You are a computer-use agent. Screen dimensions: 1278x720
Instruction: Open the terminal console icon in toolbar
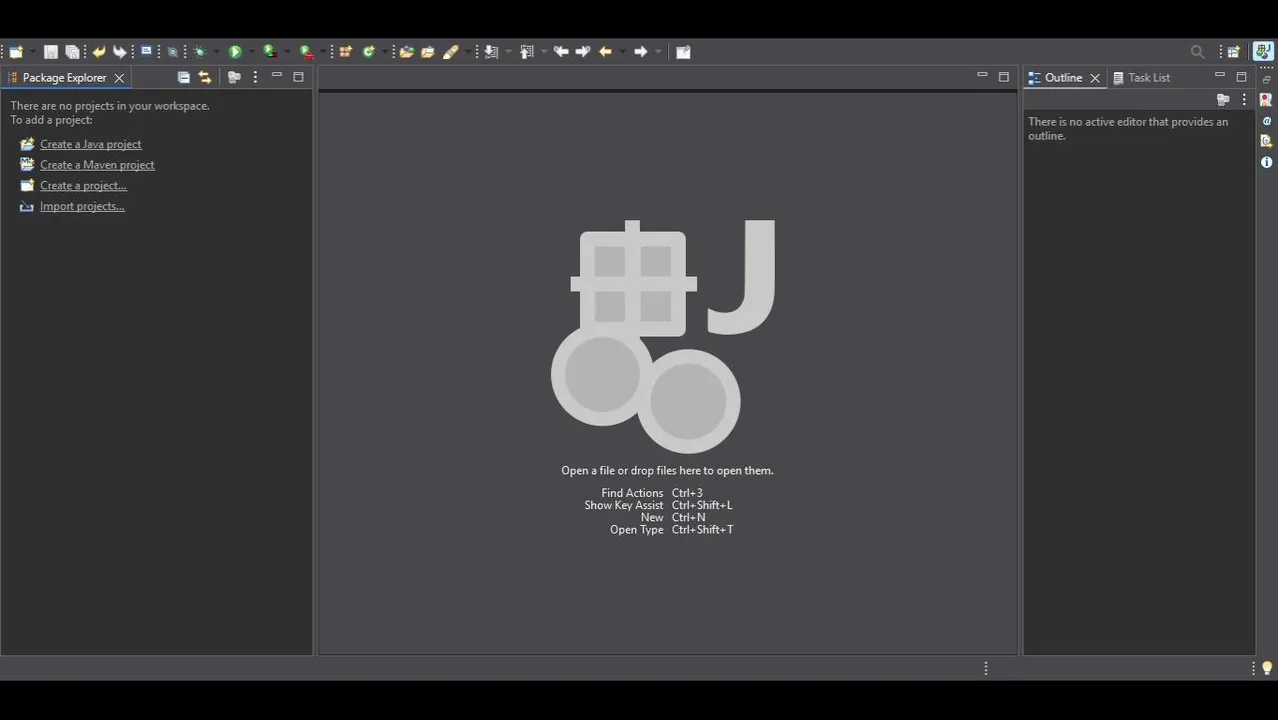point(146,51)
